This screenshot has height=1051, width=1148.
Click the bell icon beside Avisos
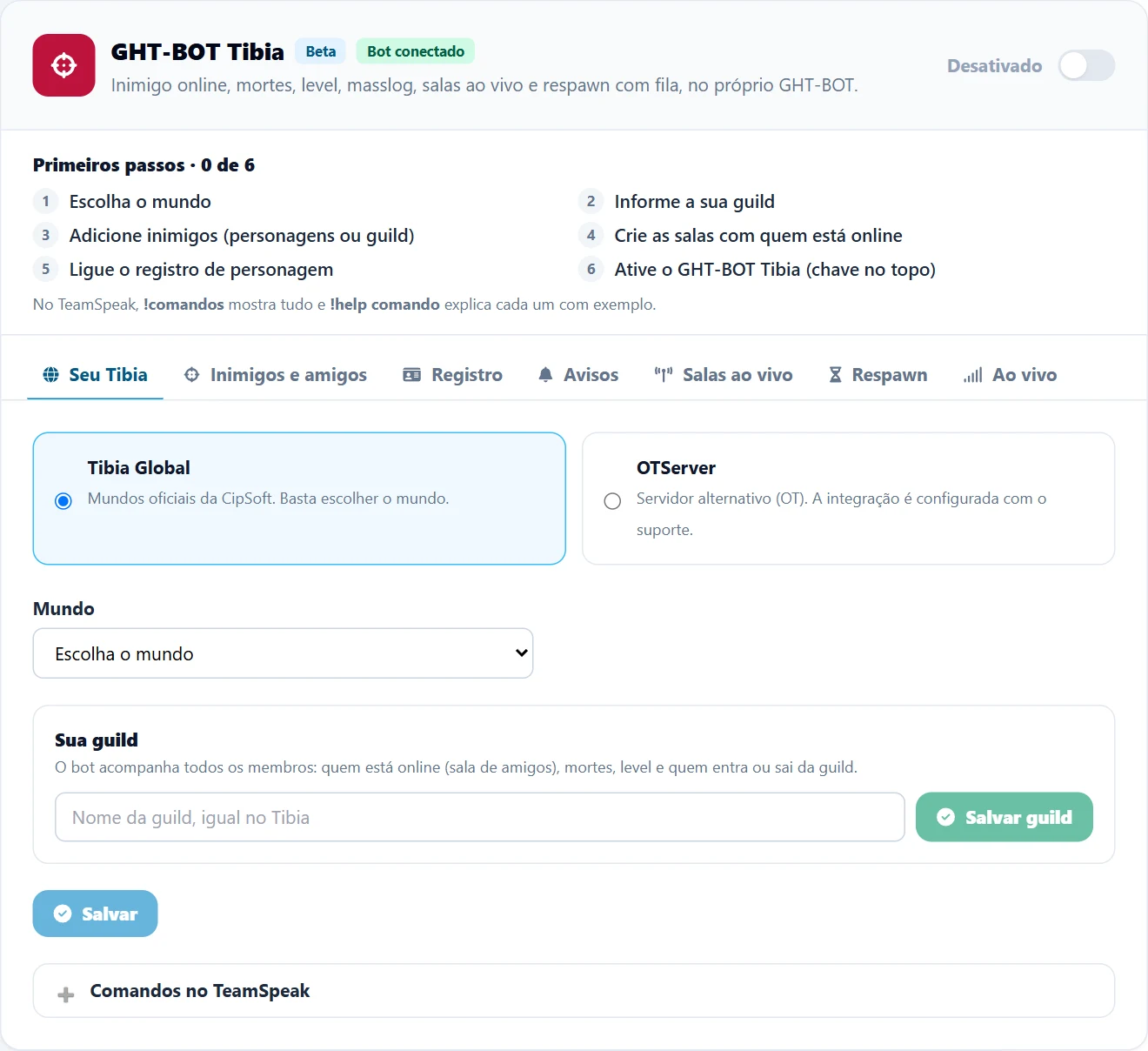click(x=545, y=375)
